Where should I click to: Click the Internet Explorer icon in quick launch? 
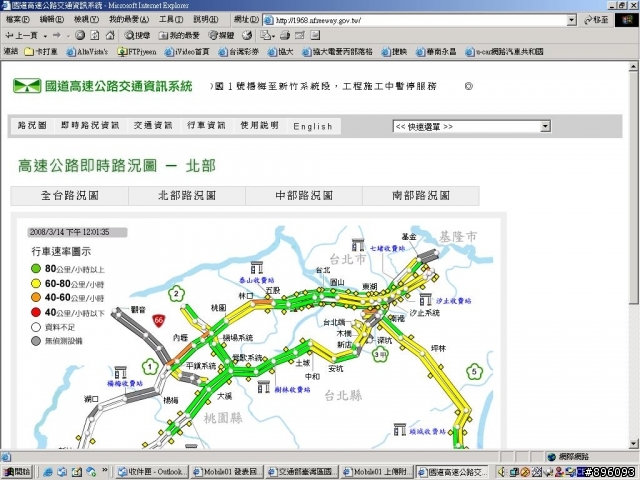[48, 472]
